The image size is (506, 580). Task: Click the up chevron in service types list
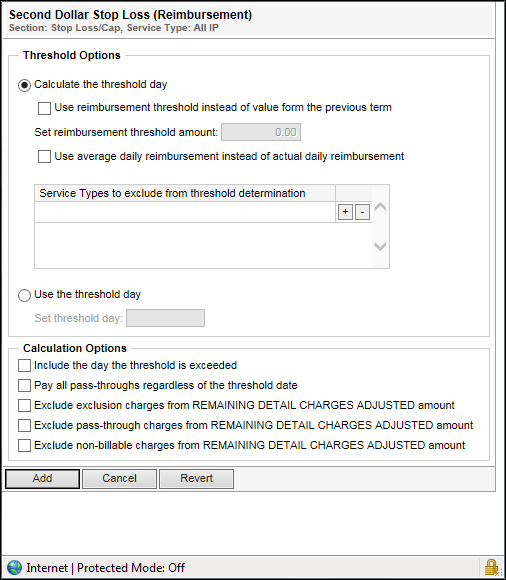point(380,206)
